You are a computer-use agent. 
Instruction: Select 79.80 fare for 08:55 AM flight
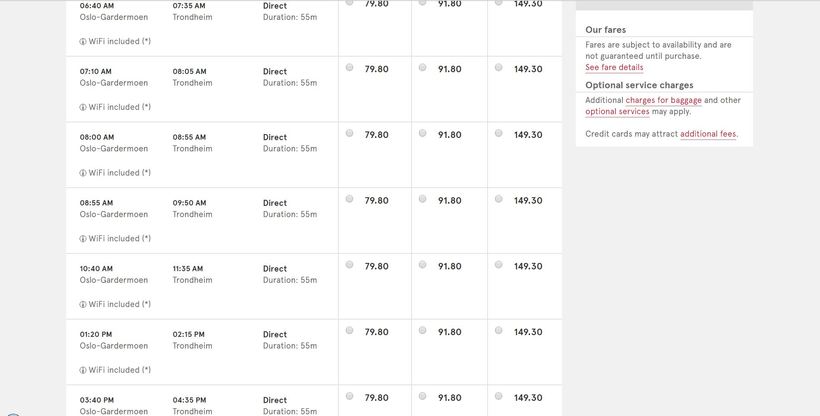pyautogui.click(x=349, y=199)
